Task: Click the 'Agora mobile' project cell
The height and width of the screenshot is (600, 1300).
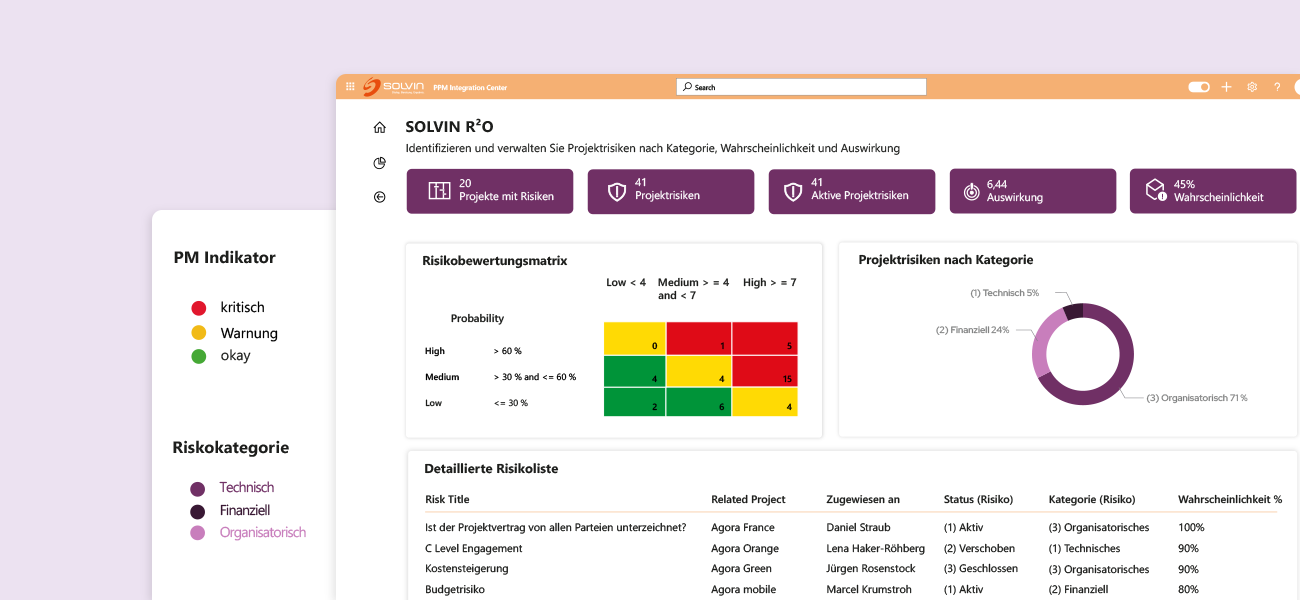Action: pyautogui.click(x=743, y=590)
